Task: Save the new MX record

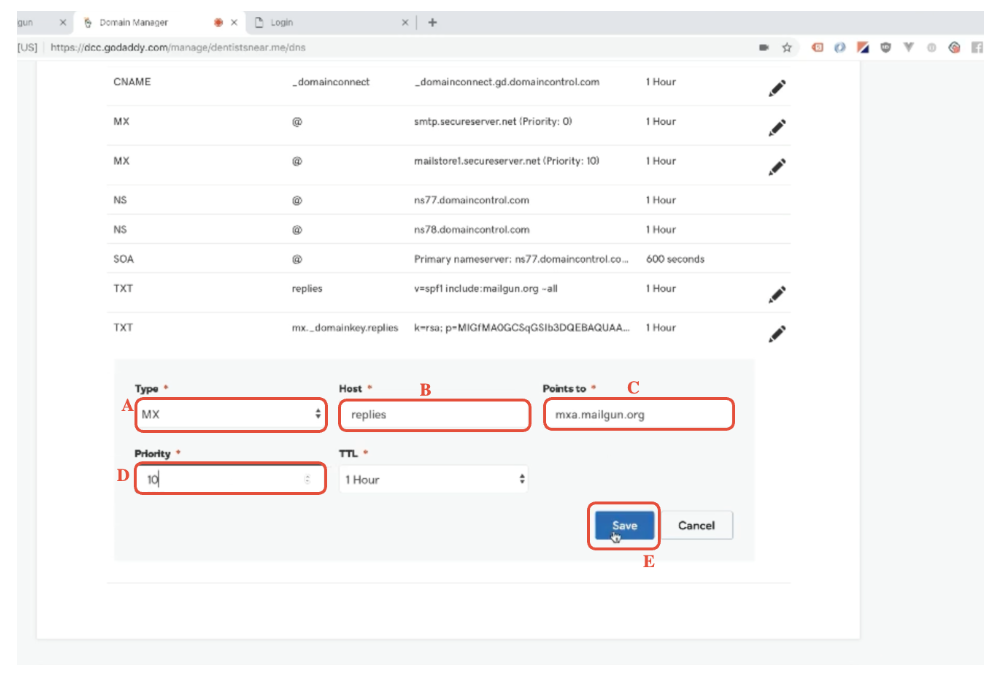Action: point(624,526)
